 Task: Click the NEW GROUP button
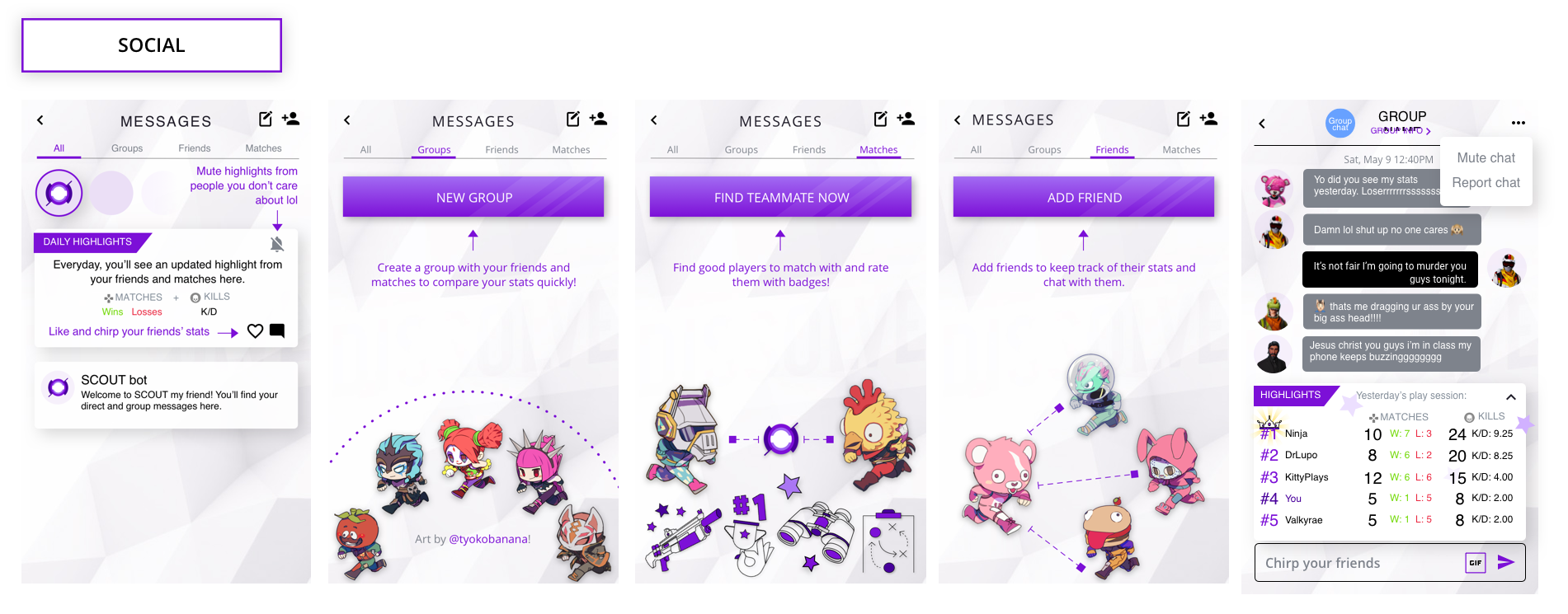pyautogui.click(x=473, y=197)
